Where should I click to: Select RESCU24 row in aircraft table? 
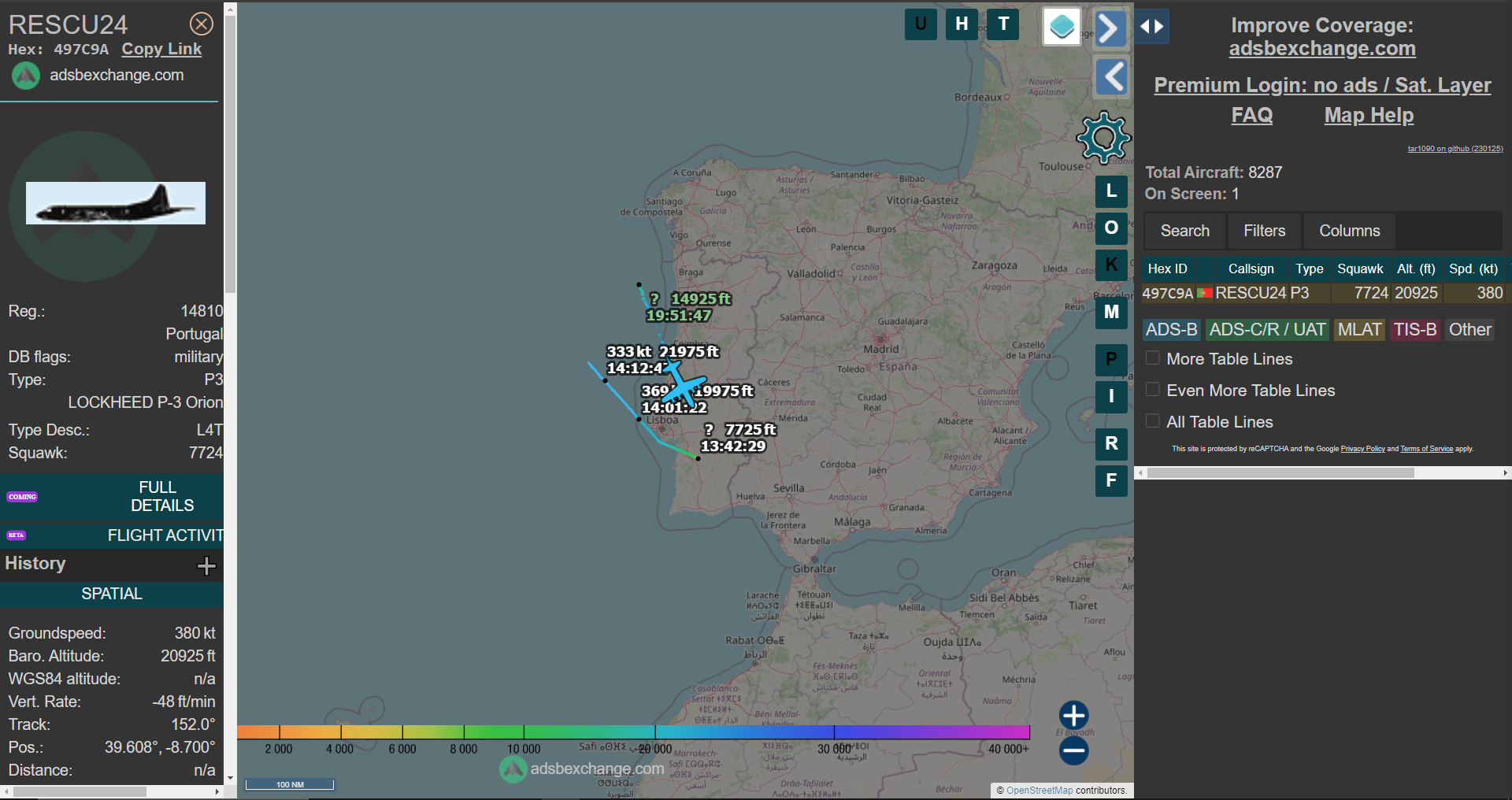point(1323,293)
